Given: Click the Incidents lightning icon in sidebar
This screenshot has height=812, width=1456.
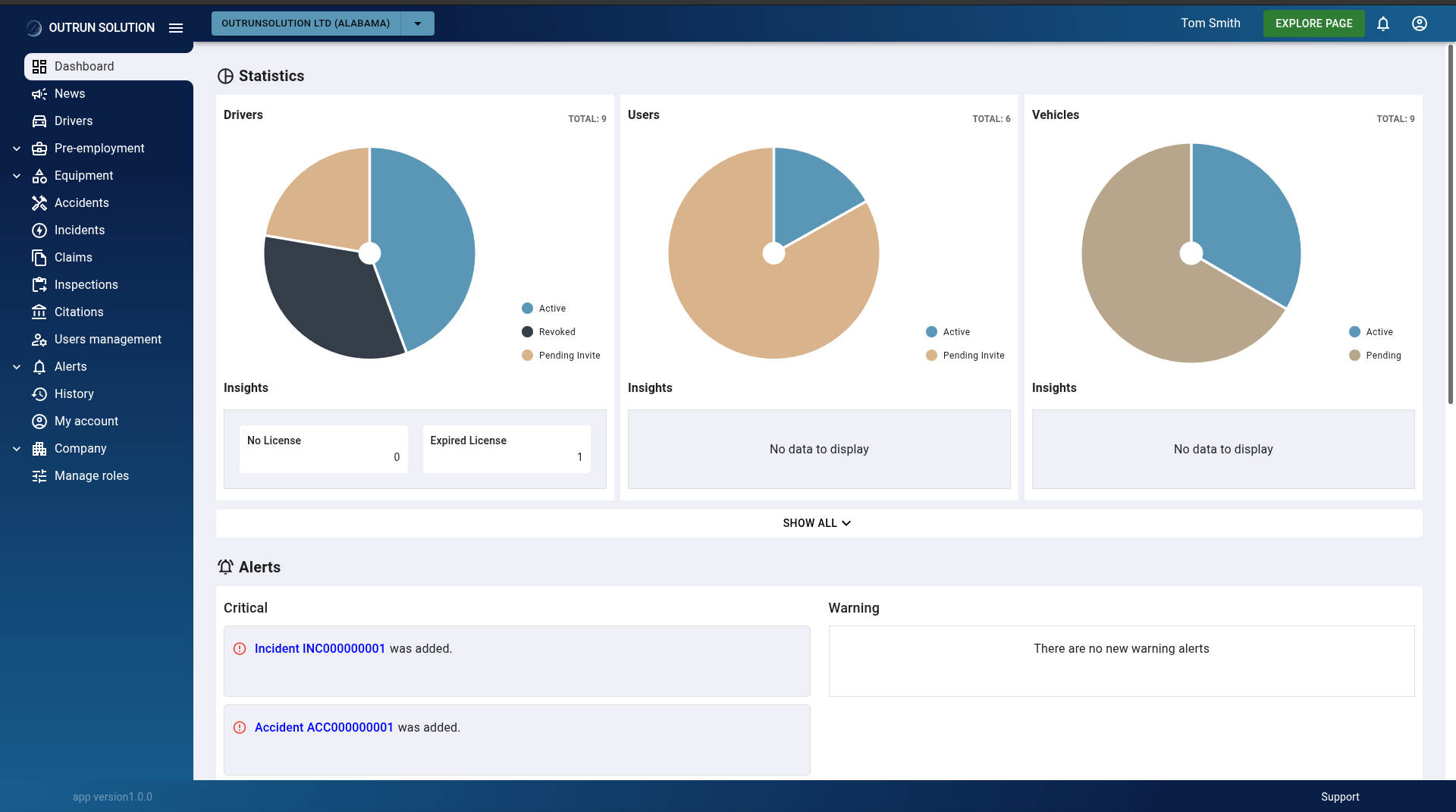Looking at the screenshot, I should 39,230.
